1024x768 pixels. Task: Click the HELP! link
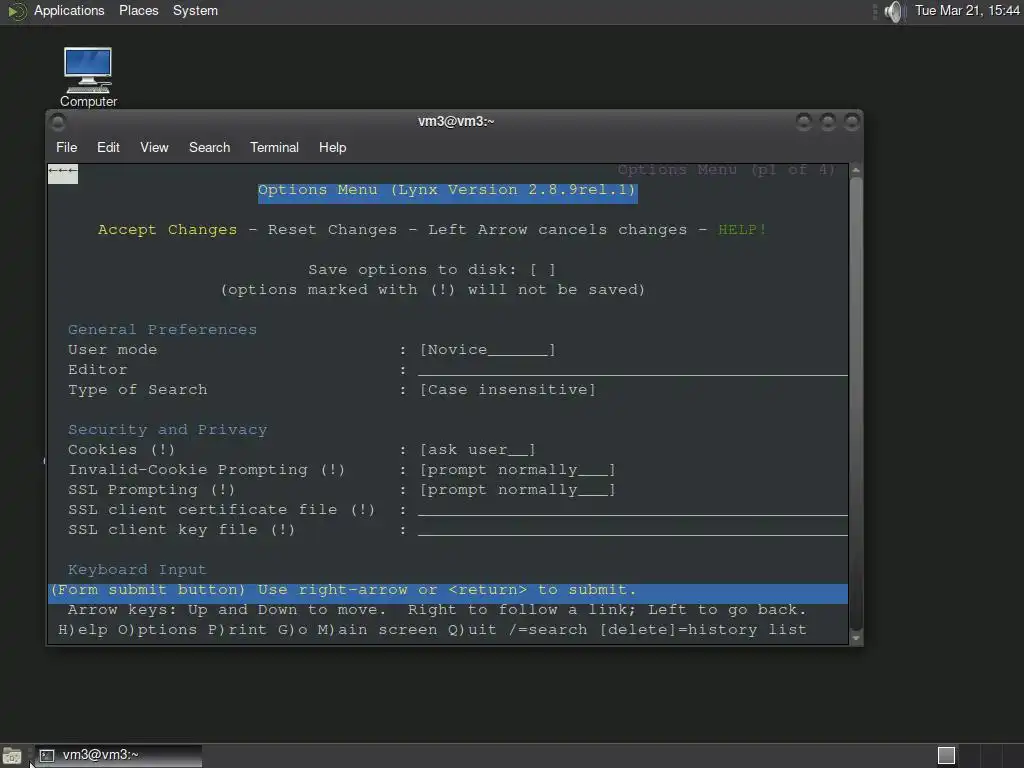(x=742, y=230)
